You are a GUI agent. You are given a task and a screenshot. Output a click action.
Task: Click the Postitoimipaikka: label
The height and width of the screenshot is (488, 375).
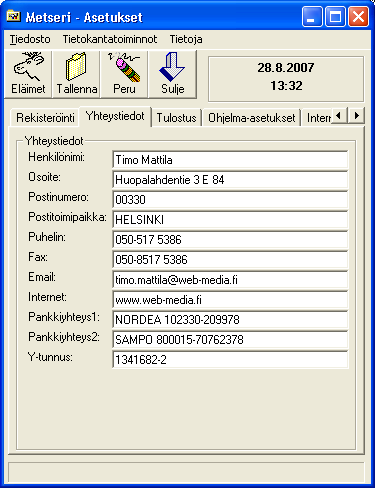67,217
